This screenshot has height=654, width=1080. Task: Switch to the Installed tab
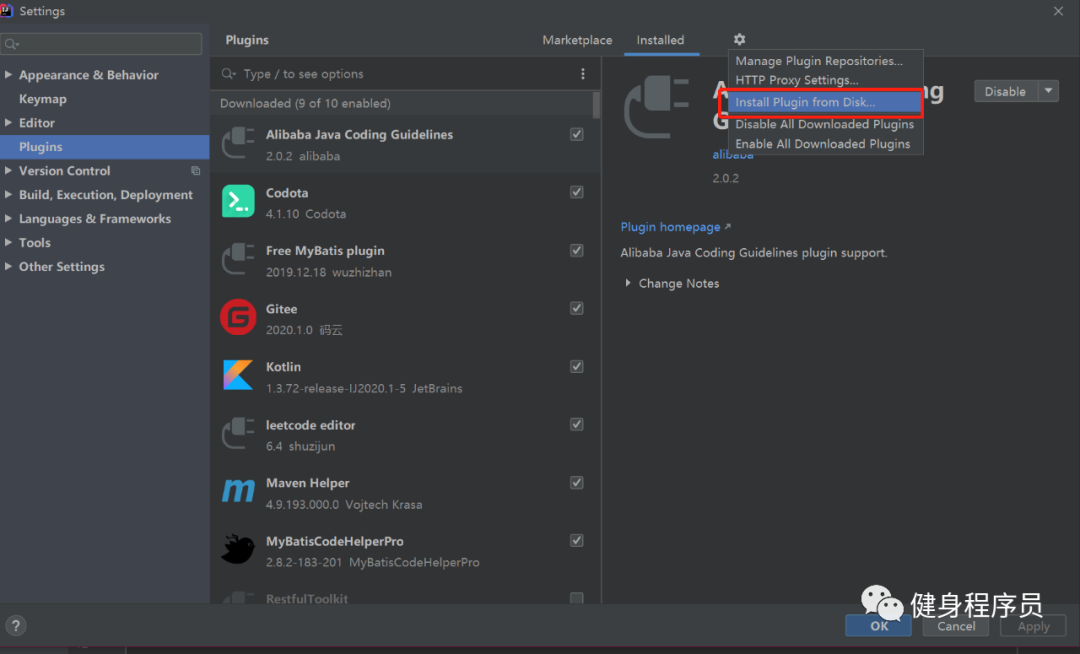pos(660,40)
